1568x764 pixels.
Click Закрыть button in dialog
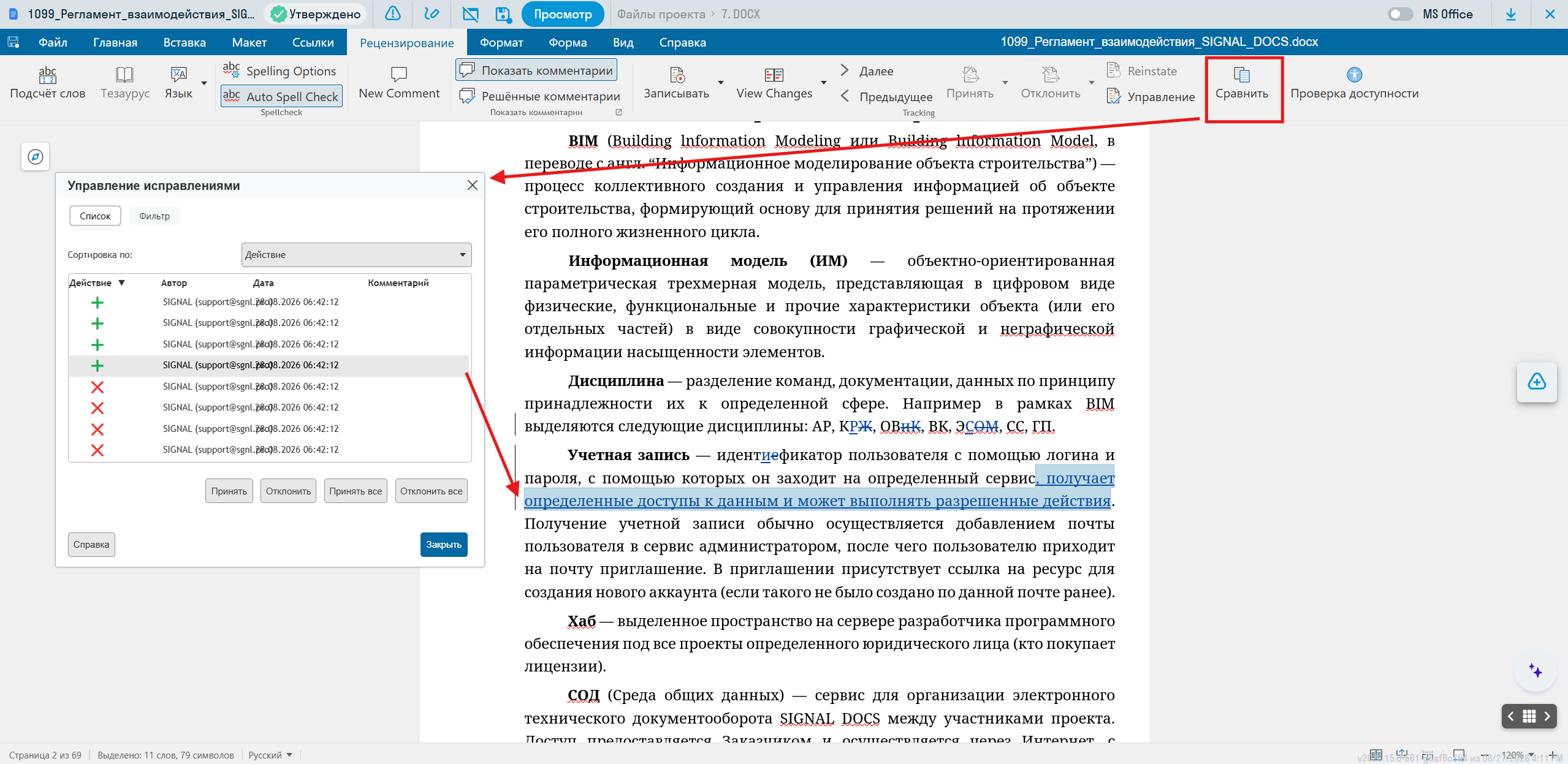pyautogui.click(x=444, y=544)
